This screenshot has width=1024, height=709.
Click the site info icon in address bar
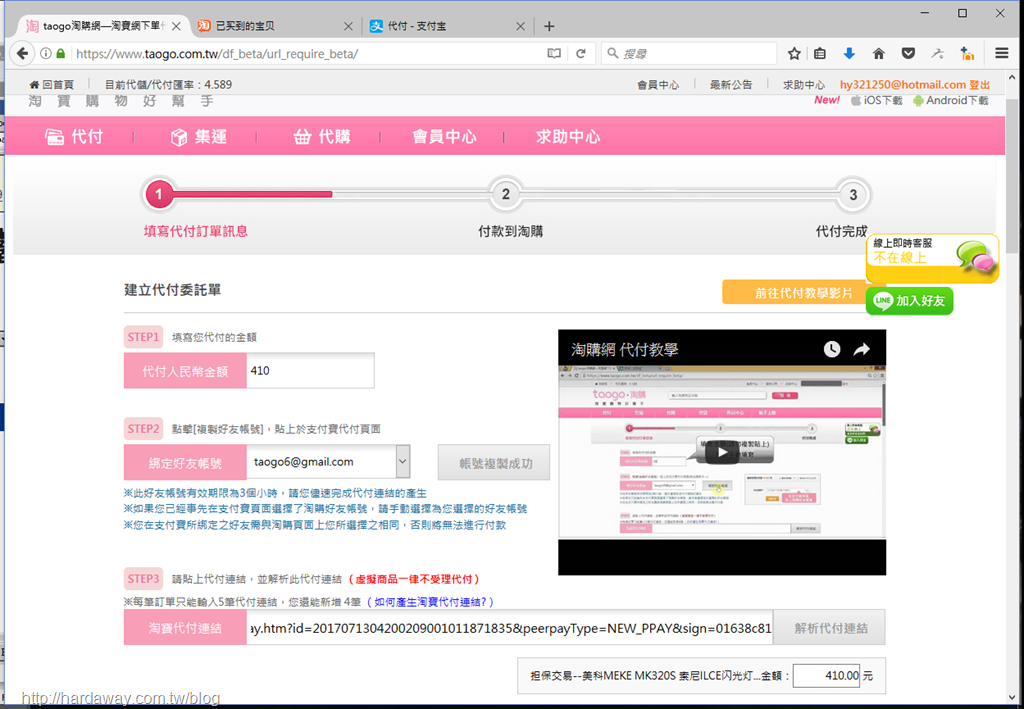tap(46, 54)
